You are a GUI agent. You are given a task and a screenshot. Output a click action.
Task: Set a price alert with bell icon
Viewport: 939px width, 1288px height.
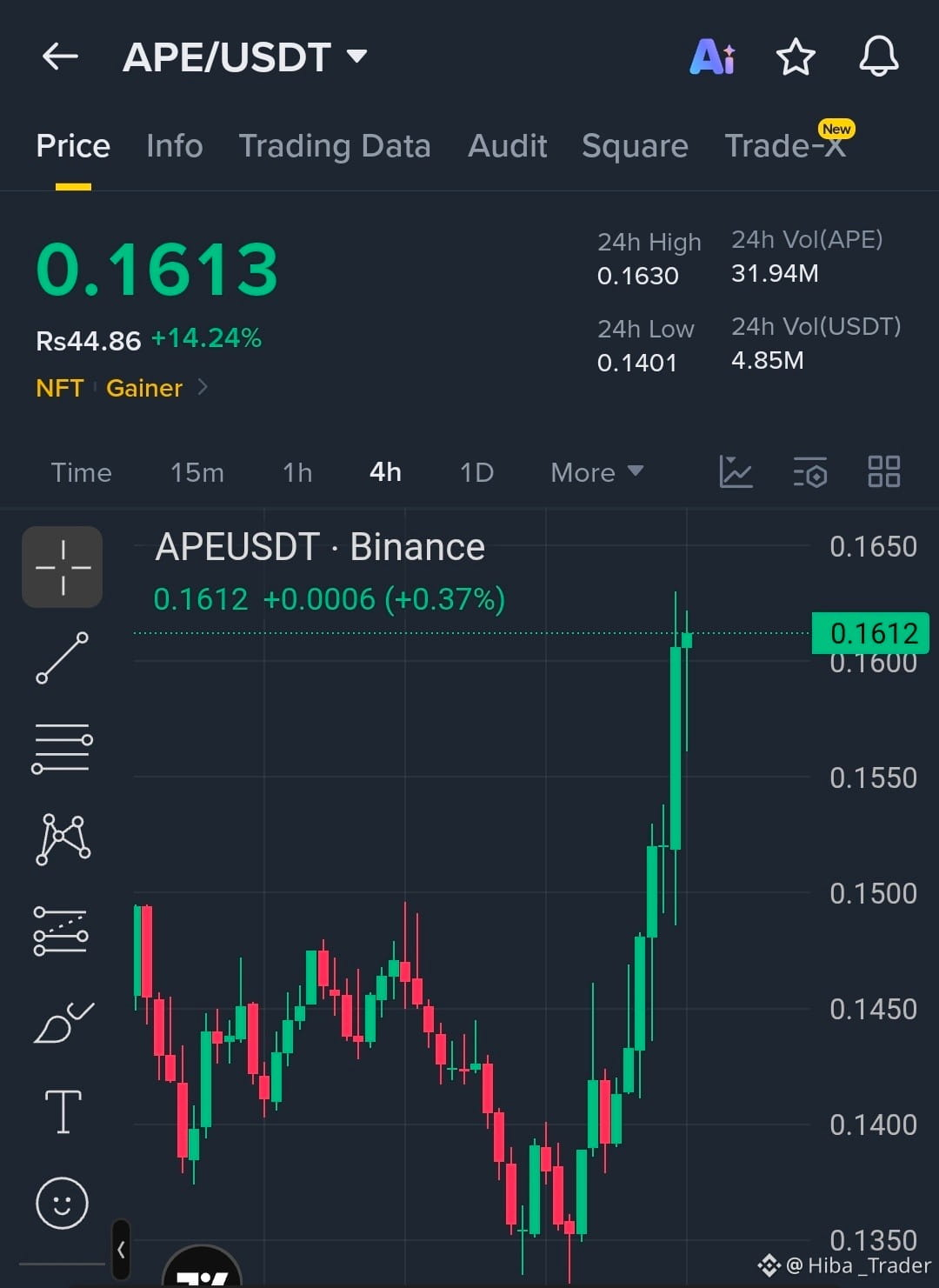[x=878, y=57]
